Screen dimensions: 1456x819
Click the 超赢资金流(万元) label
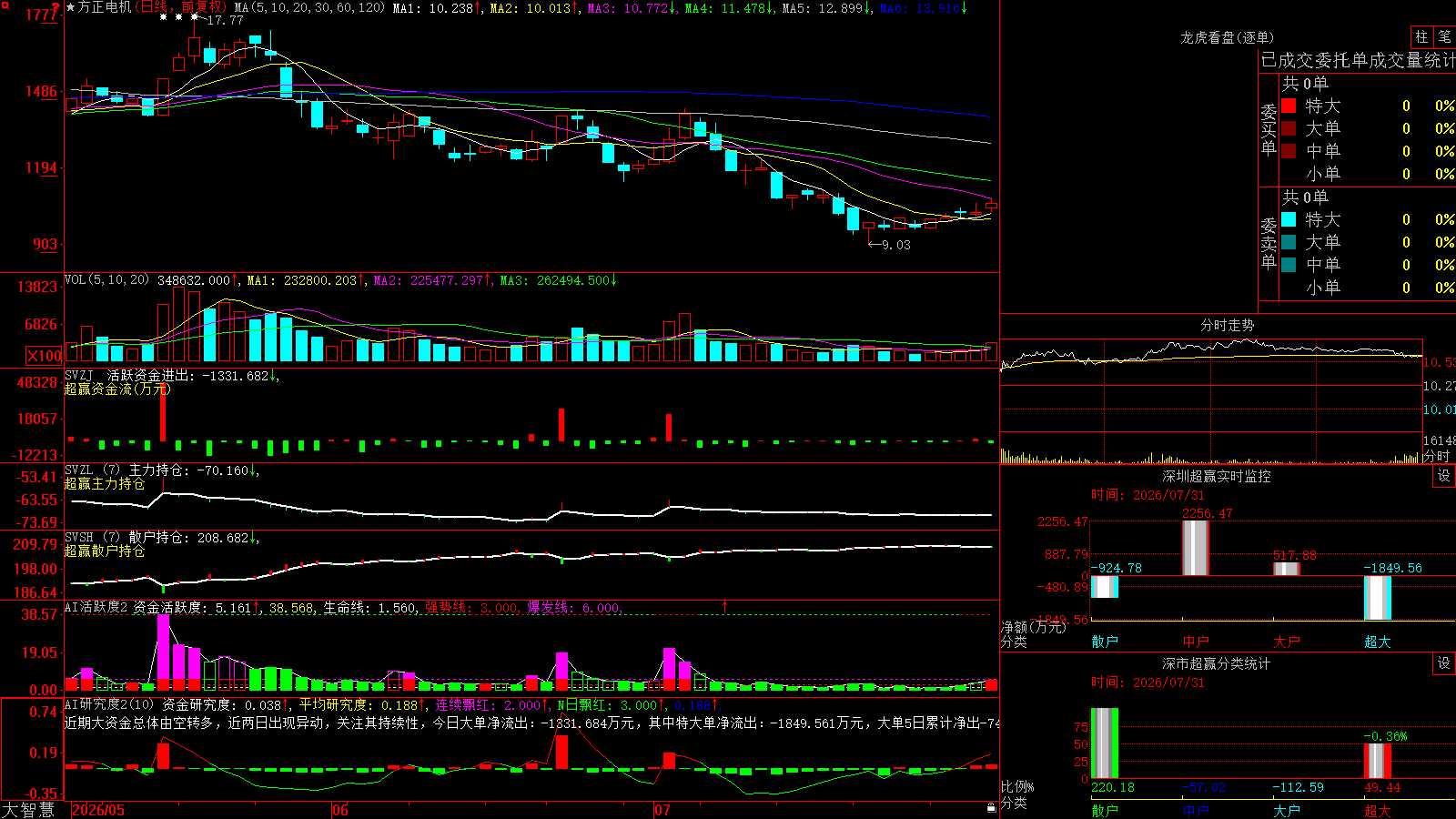click(x=117, y=389)
